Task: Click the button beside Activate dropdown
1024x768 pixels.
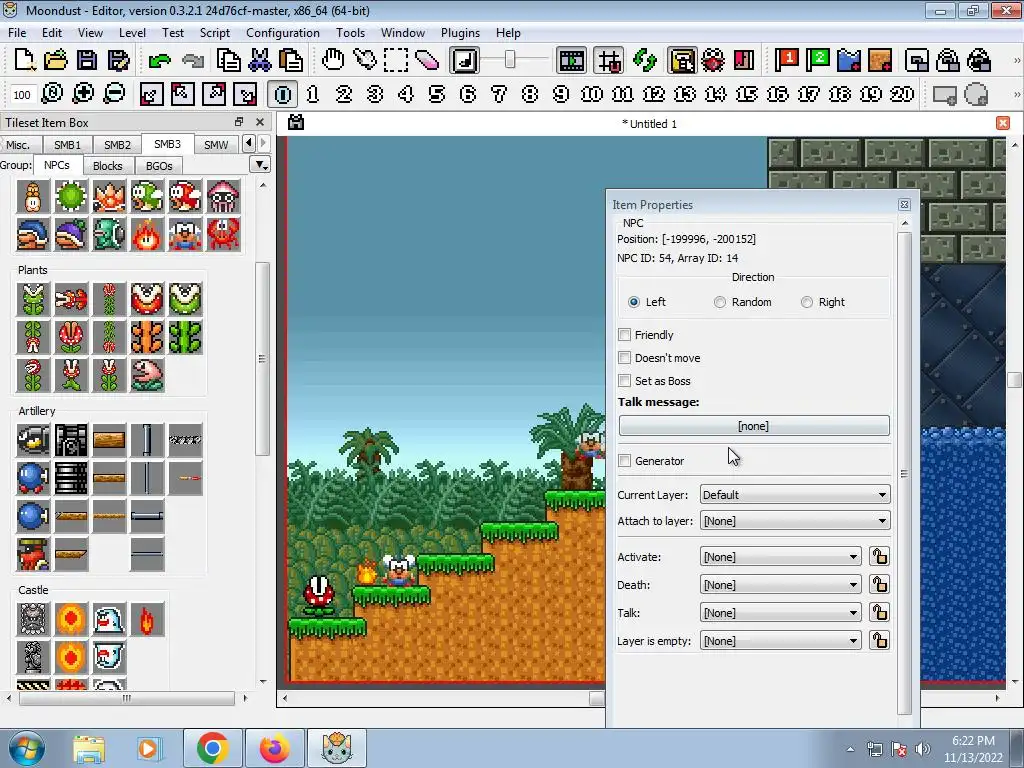Action: (x=879, y=557)
